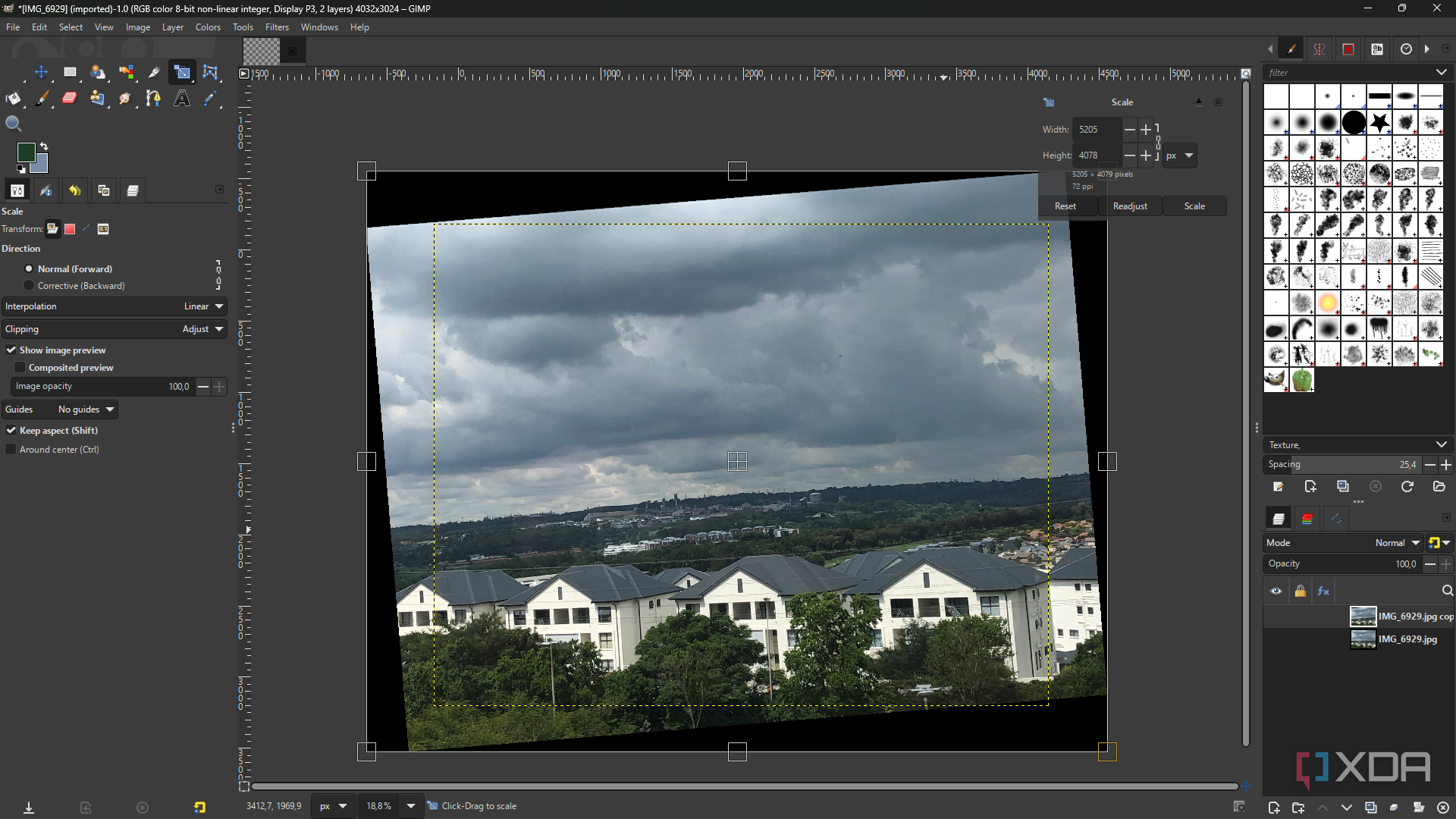Select Corrective (Backward) direction
This screenshot has width=1456, height=819.
click(74, 286)
